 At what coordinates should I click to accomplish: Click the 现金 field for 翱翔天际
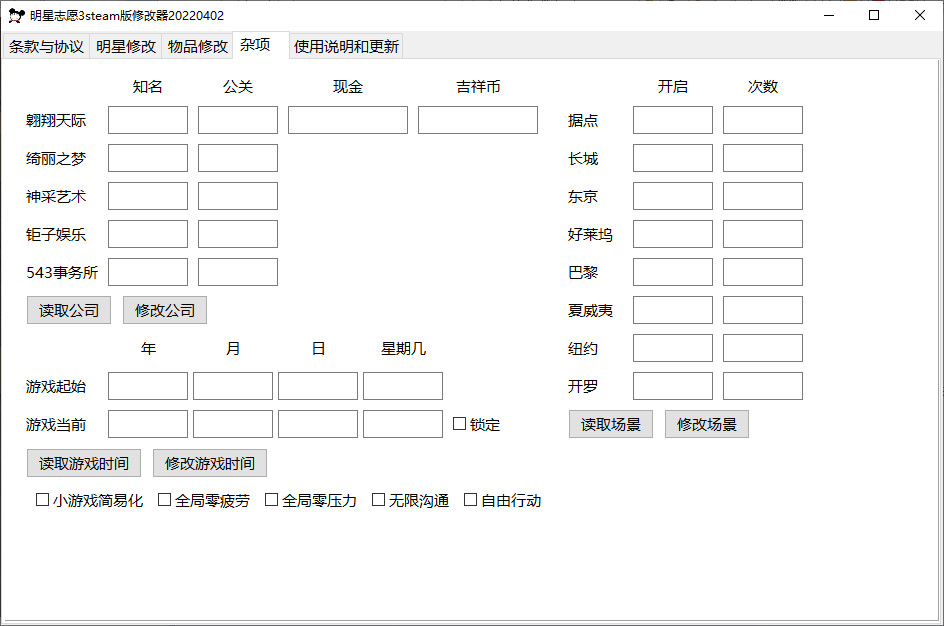click(348, 120)
